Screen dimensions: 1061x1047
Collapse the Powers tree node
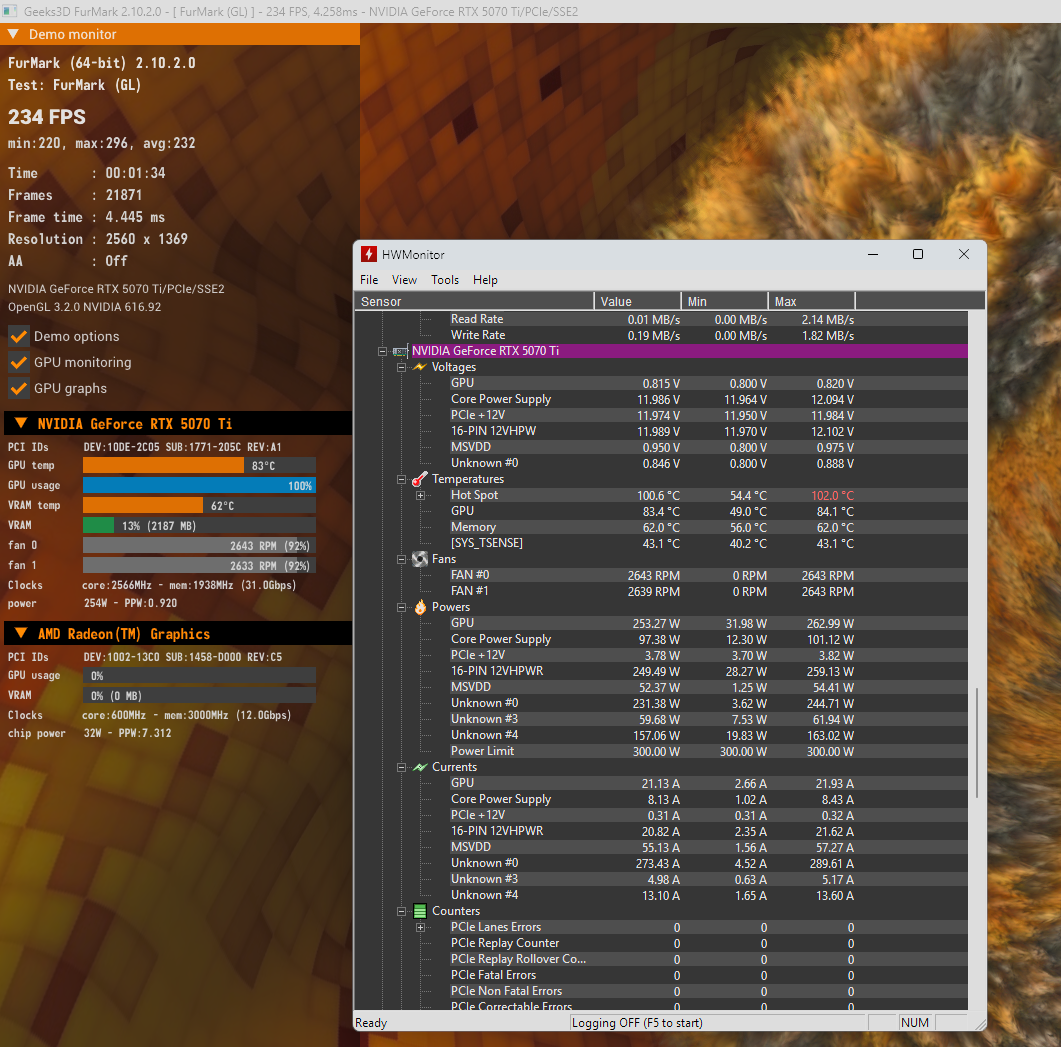point(401,608)
